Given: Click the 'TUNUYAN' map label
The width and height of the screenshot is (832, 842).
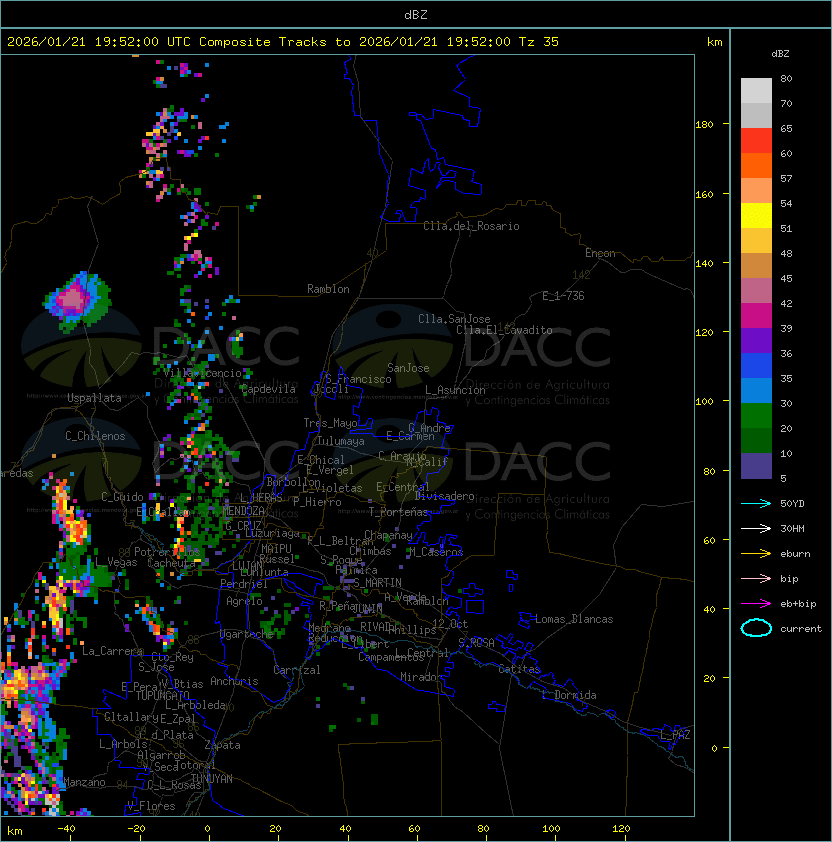Looking at the screenshot, I should (x=212, y=779).
